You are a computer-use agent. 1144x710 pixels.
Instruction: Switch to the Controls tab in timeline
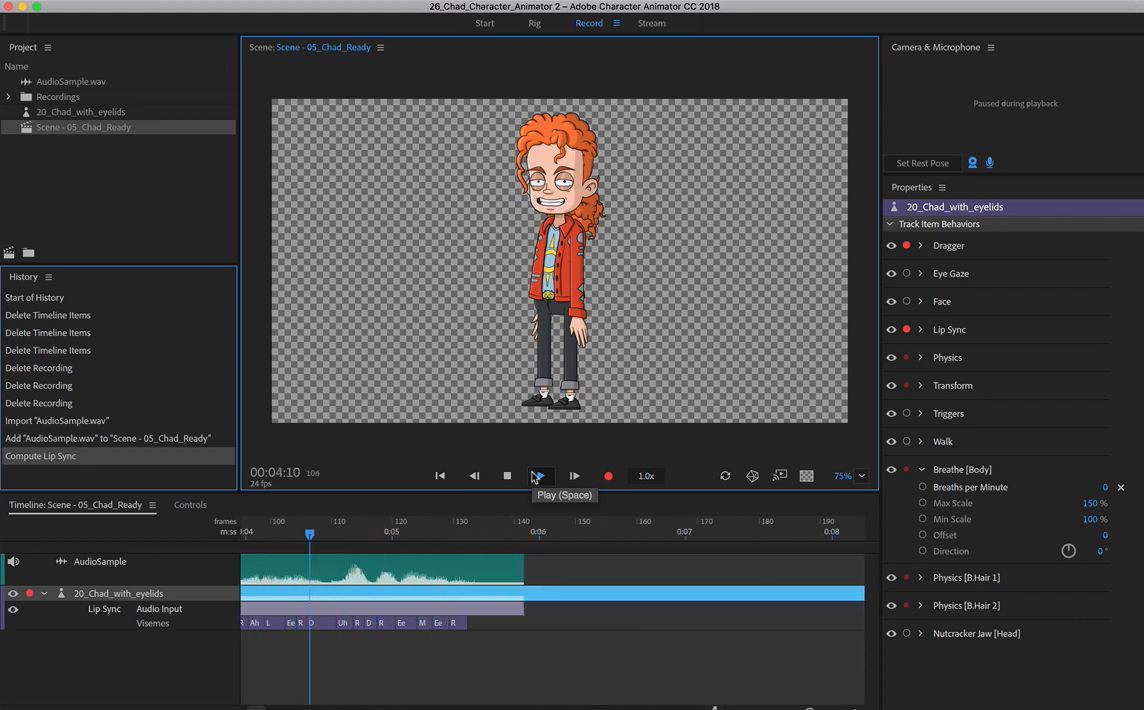click(x=190, y=505)
